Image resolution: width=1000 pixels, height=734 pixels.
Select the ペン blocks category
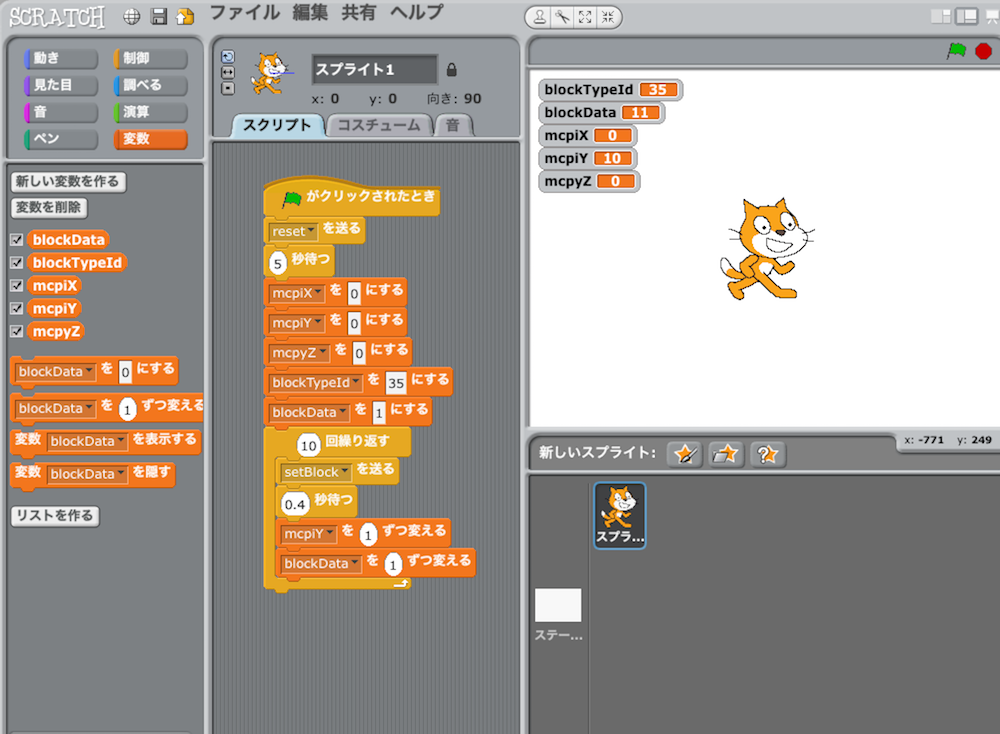[x=61, y=139]
